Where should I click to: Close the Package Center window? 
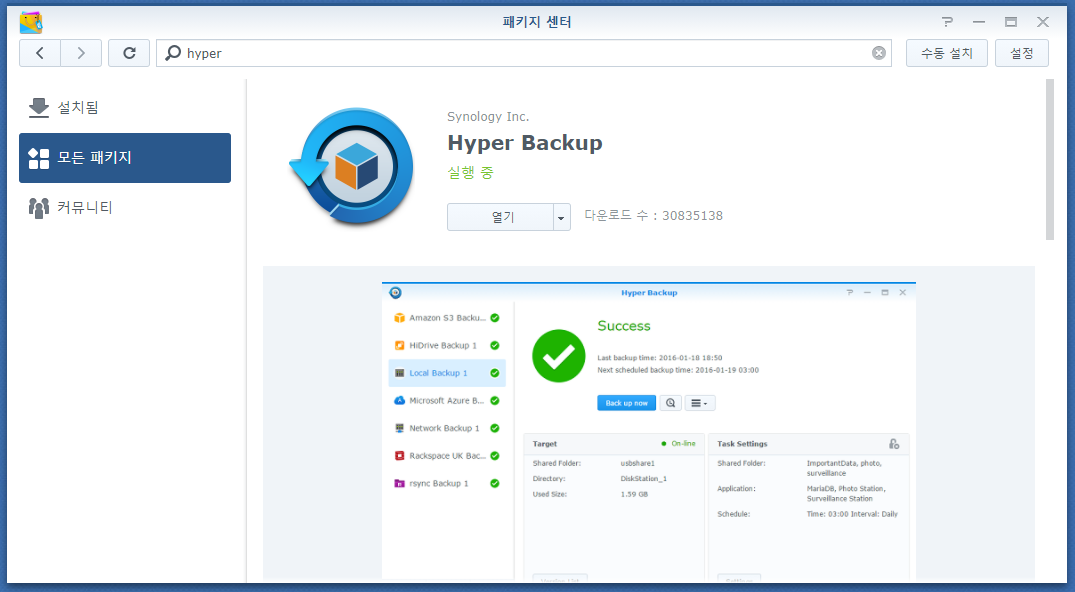pos(1043,22)
